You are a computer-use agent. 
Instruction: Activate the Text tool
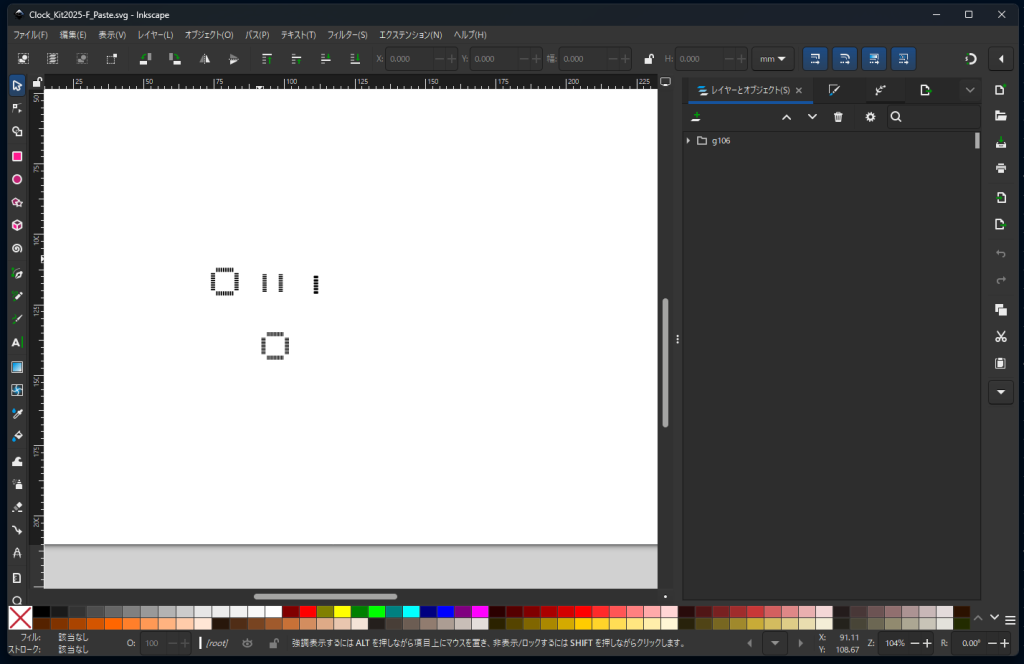(17, 342)
